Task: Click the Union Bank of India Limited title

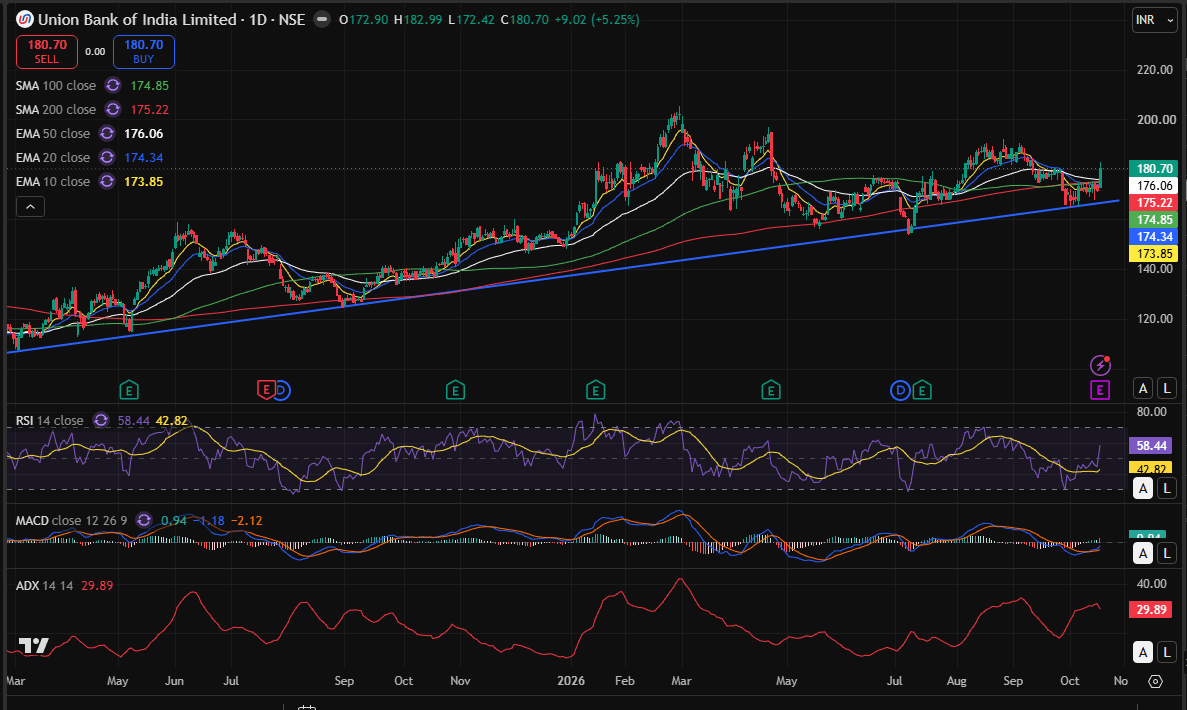Action: tap(137, 20)
